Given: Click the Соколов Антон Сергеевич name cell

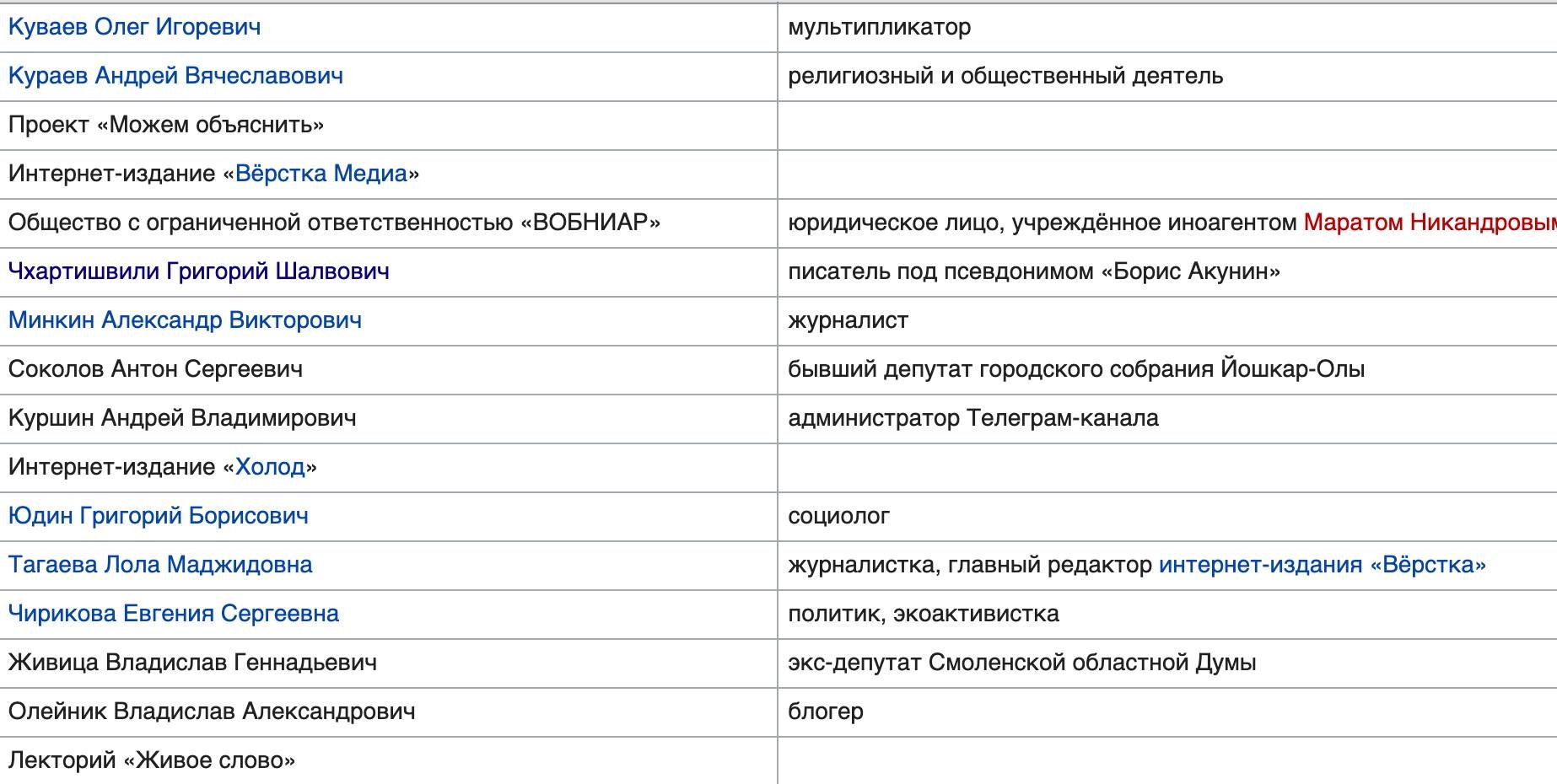Looking at the screenshot, I should pos(155,369).
